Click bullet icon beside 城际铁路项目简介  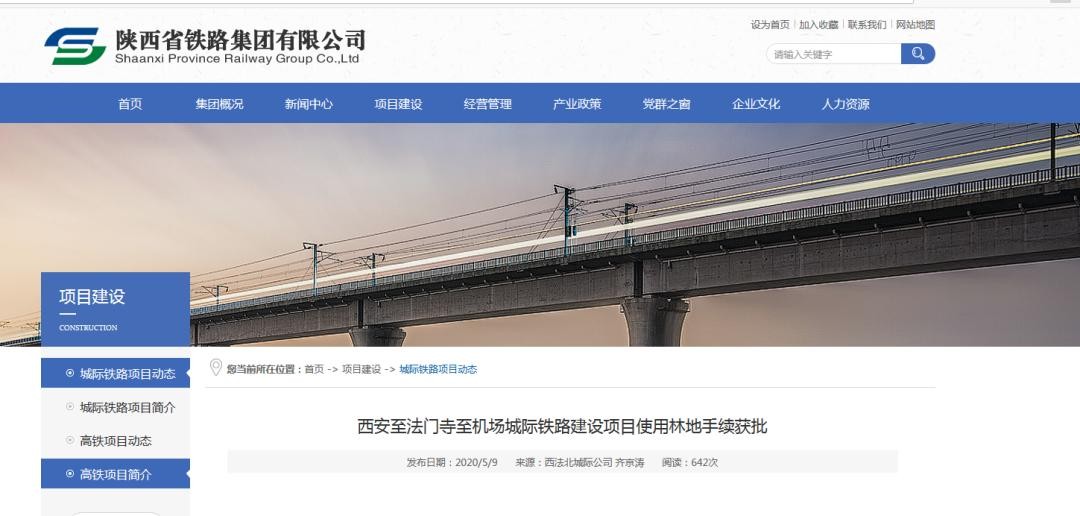click(70, 407)
